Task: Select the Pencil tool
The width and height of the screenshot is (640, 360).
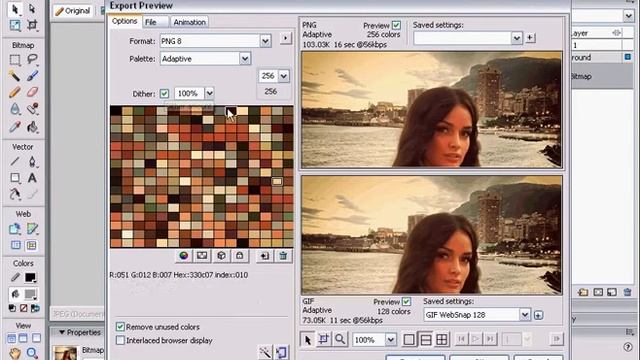Action: 15,92
